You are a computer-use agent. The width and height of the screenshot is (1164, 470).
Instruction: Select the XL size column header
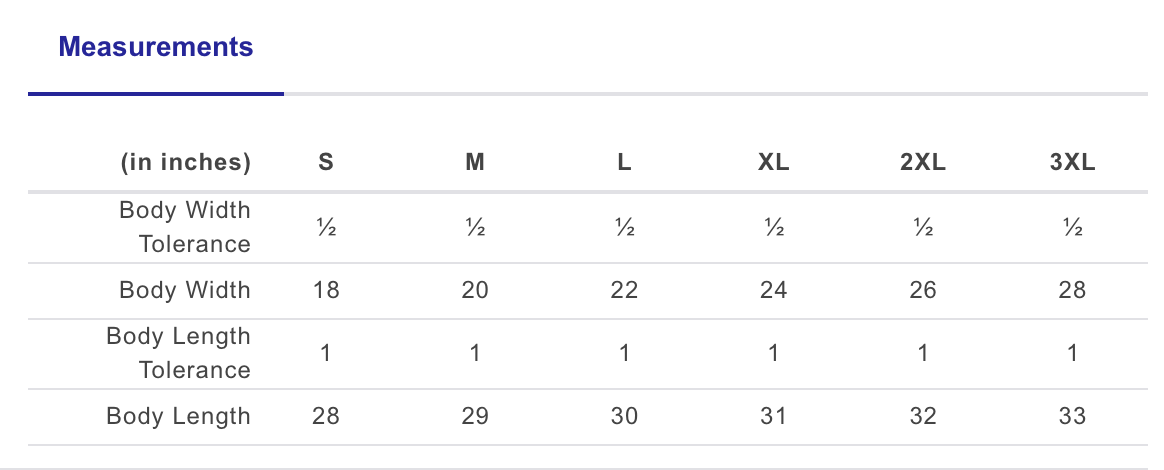tap(774, 163)
